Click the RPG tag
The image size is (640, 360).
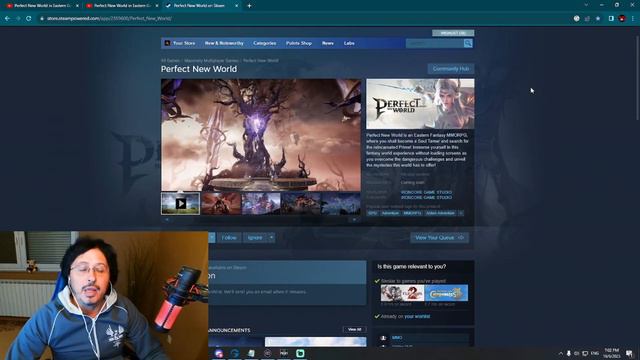[x=372, y=213]
